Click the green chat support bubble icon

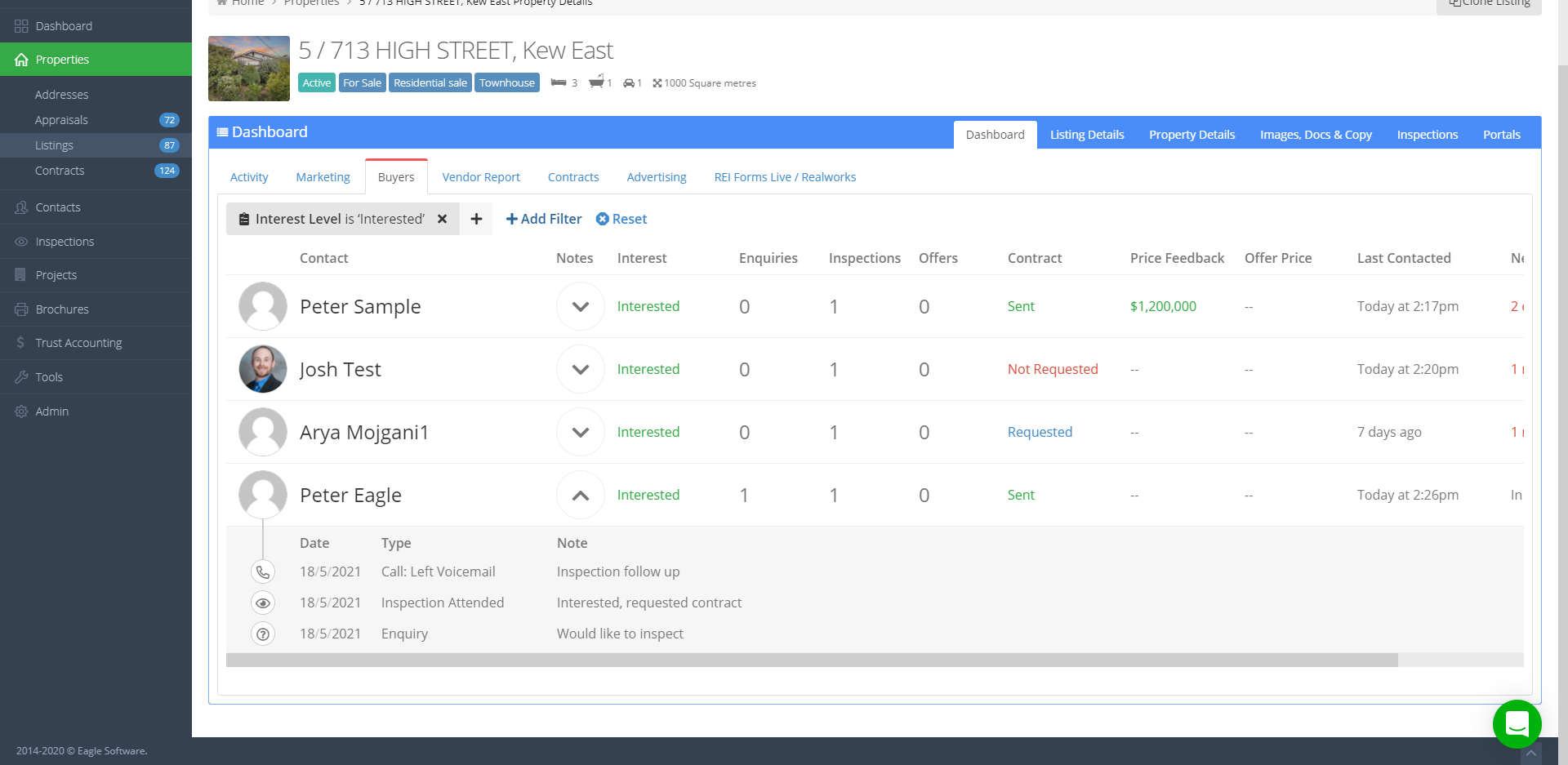[1517, 723]
